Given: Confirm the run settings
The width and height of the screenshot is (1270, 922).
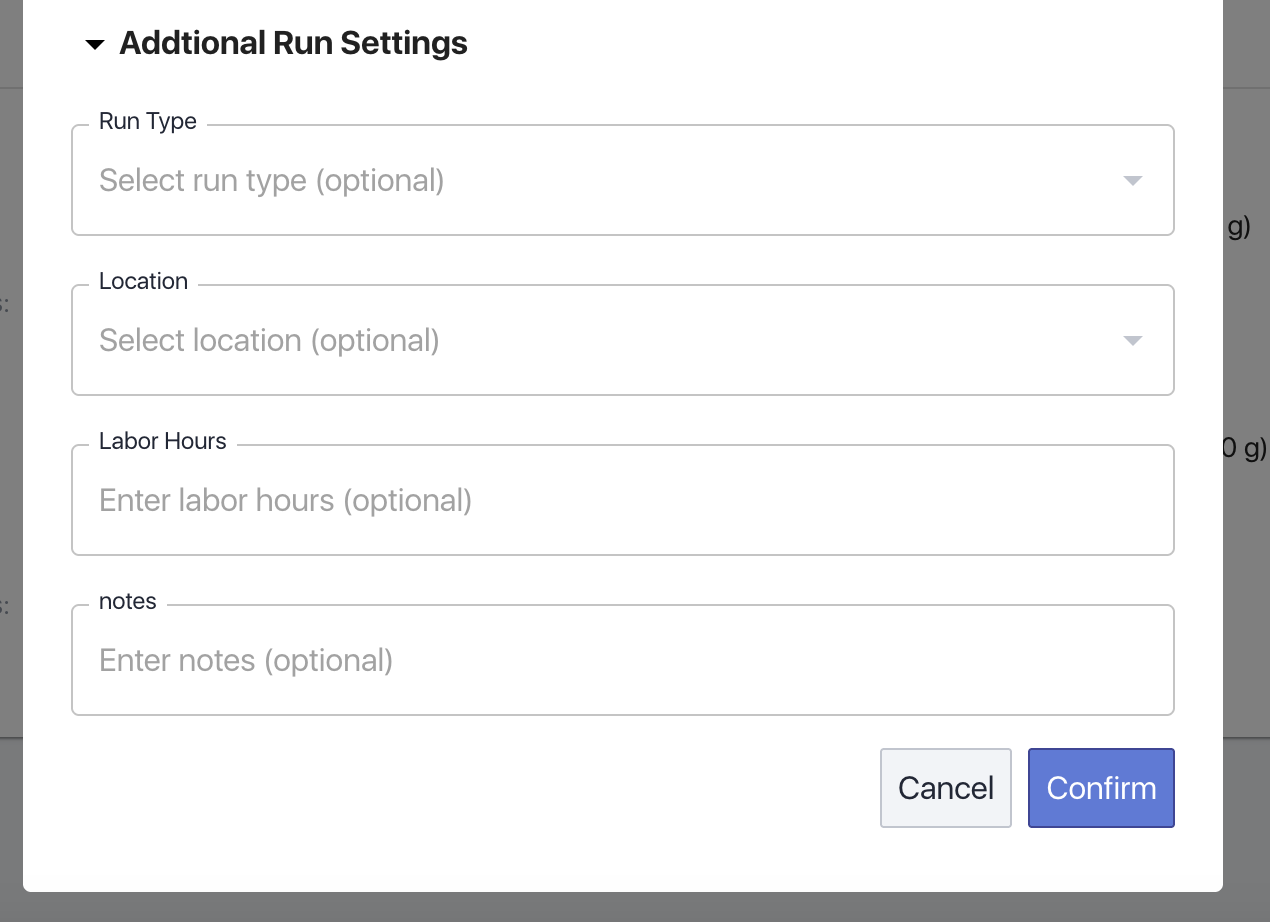Looking at the screenshot, I should pyautogui.click(x=1101, y=788).
